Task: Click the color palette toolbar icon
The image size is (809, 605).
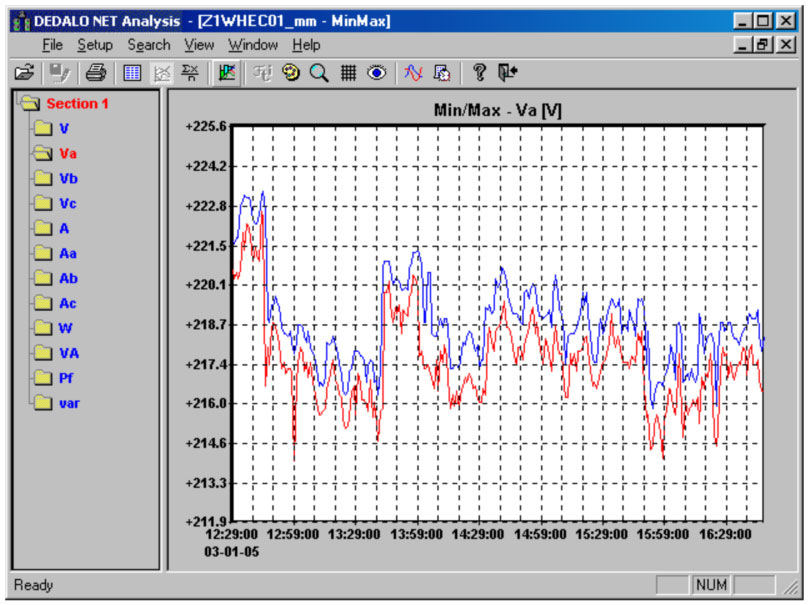Action: [x=293, y=72]
